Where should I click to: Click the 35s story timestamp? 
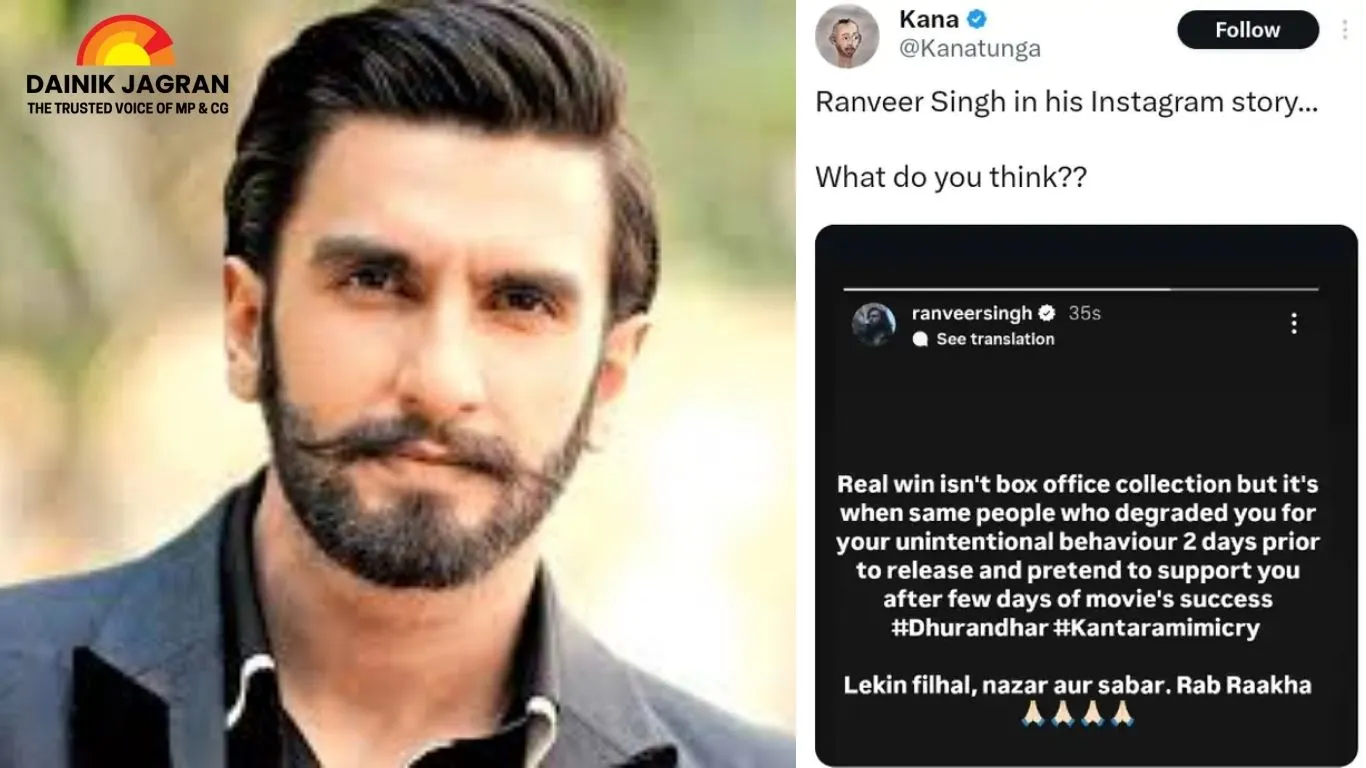point(1084,313)
